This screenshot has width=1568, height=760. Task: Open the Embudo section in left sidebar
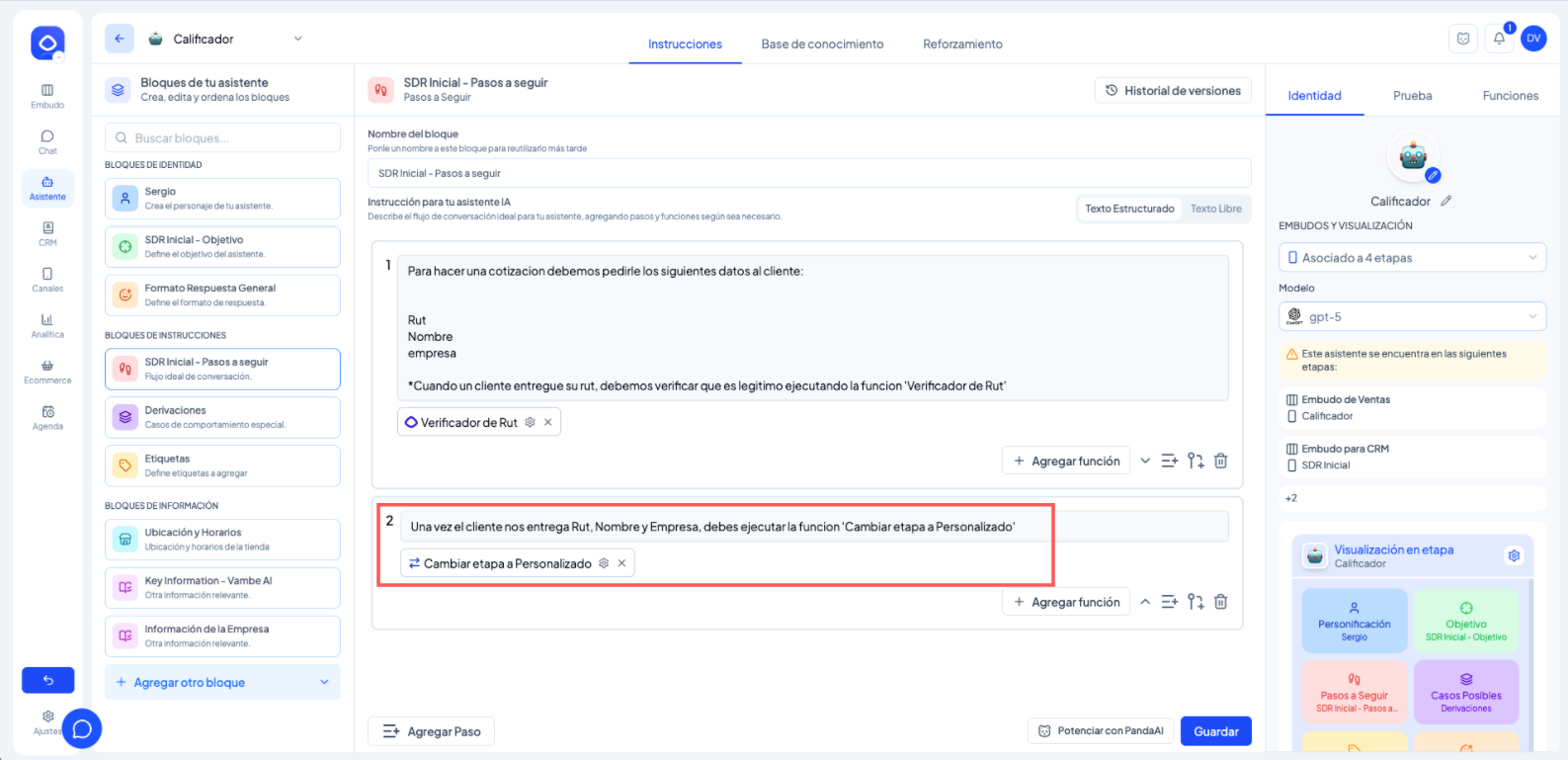click(46, 96)
